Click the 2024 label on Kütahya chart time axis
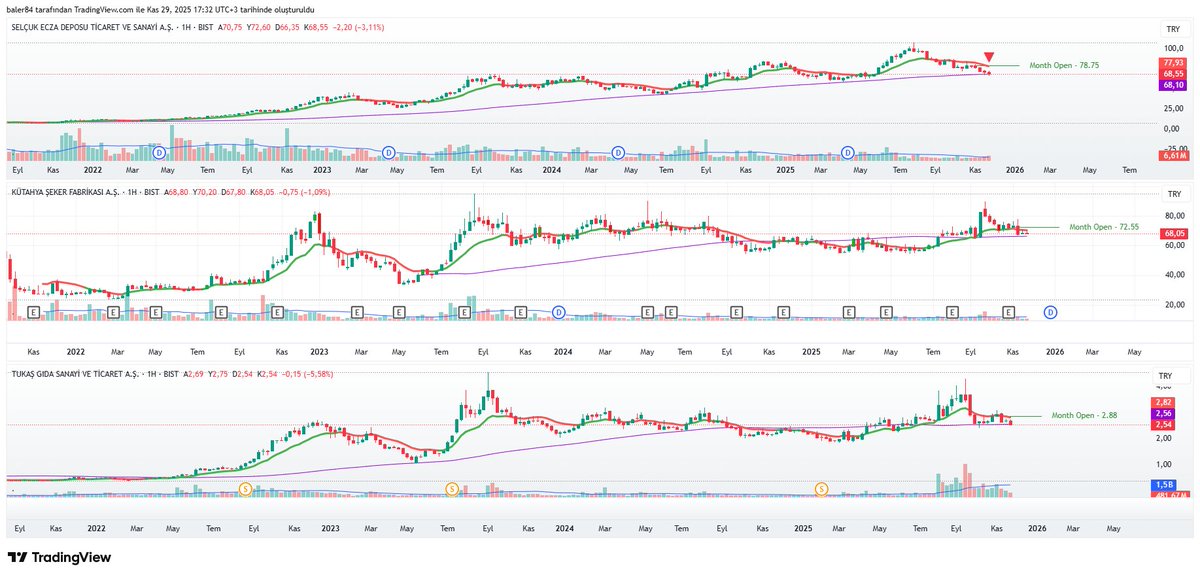Screen dimensions: 1200x577 [563, 352]
